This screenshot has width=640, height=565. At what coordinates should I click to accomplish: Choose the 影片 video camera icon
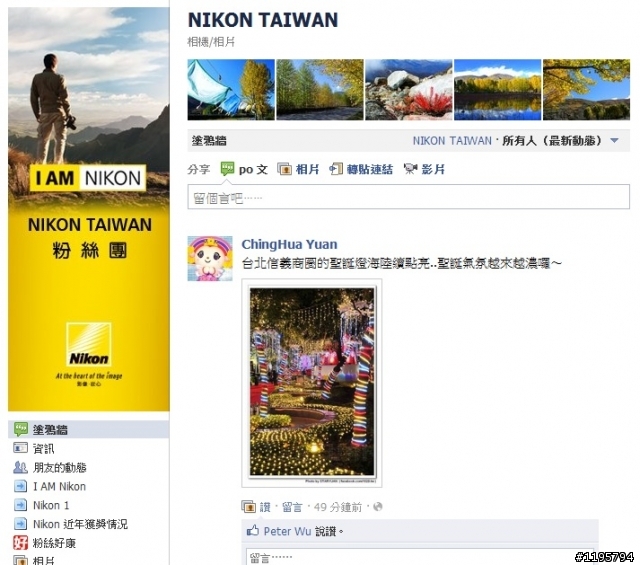(410, 169)
